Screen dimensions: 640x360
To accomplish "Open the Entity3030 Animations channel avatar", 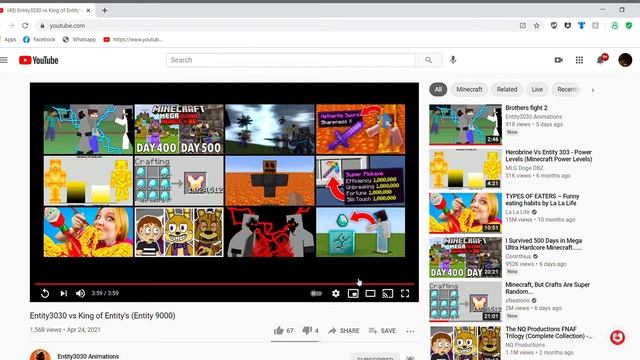I will [x=40, y=355].
